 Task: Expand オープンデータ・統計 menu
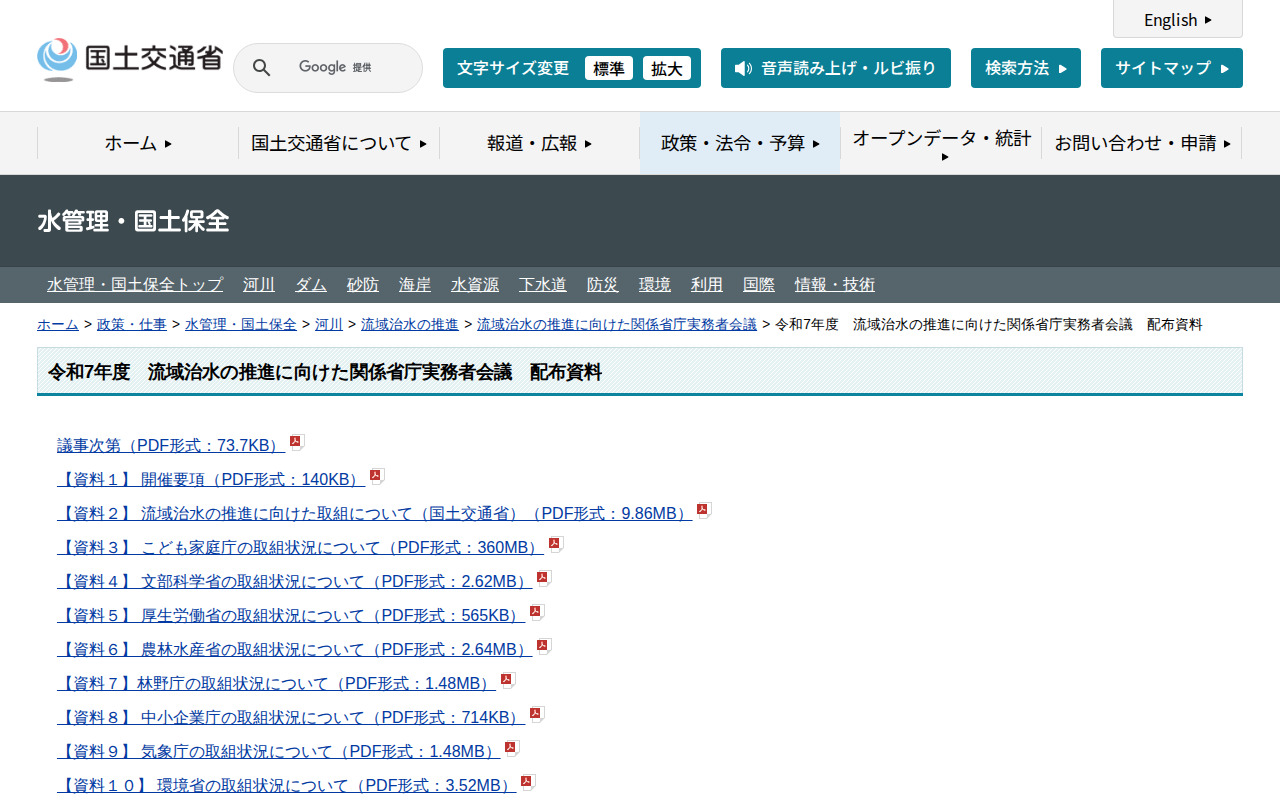[941, 143]
